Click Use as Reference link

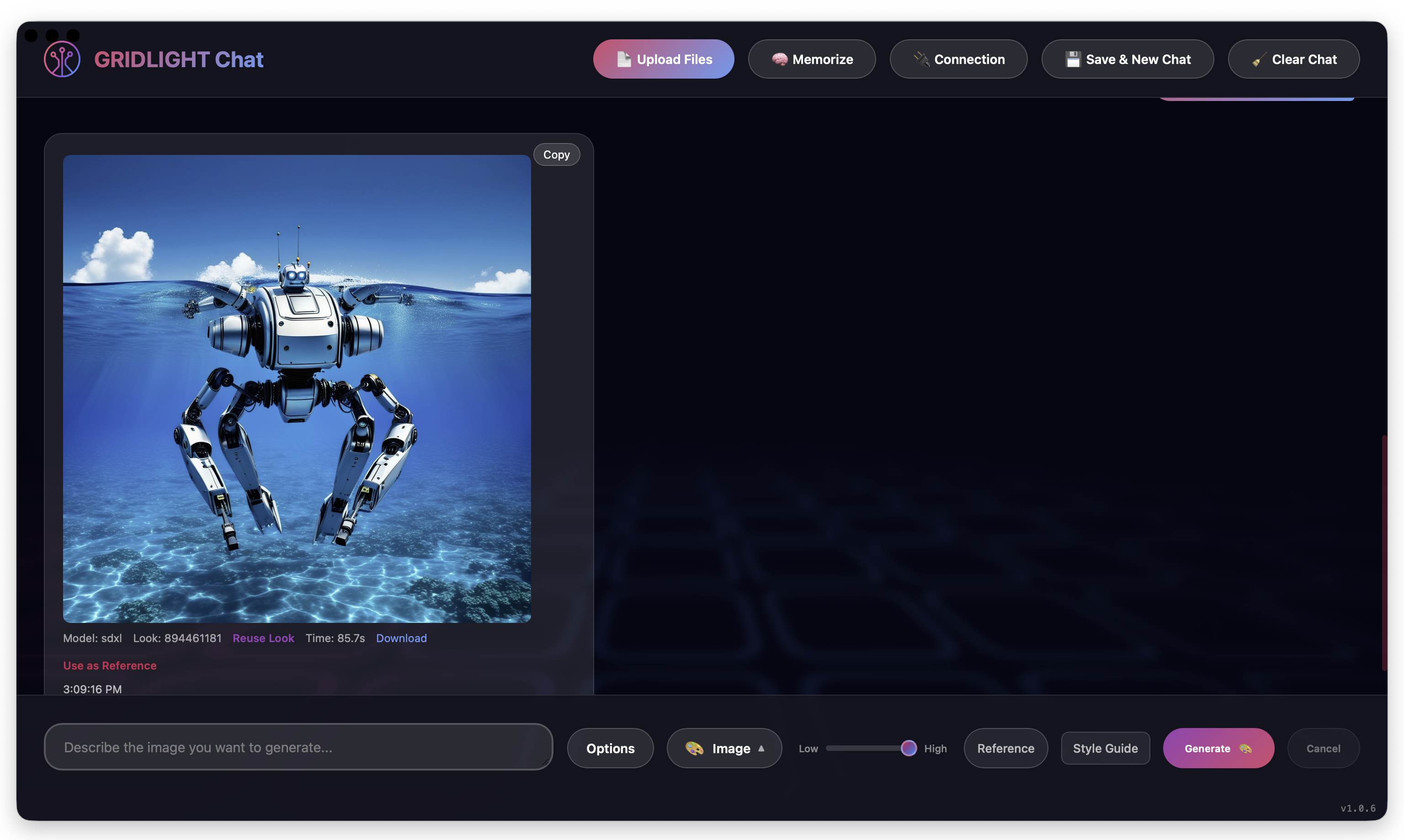(110, 666)
